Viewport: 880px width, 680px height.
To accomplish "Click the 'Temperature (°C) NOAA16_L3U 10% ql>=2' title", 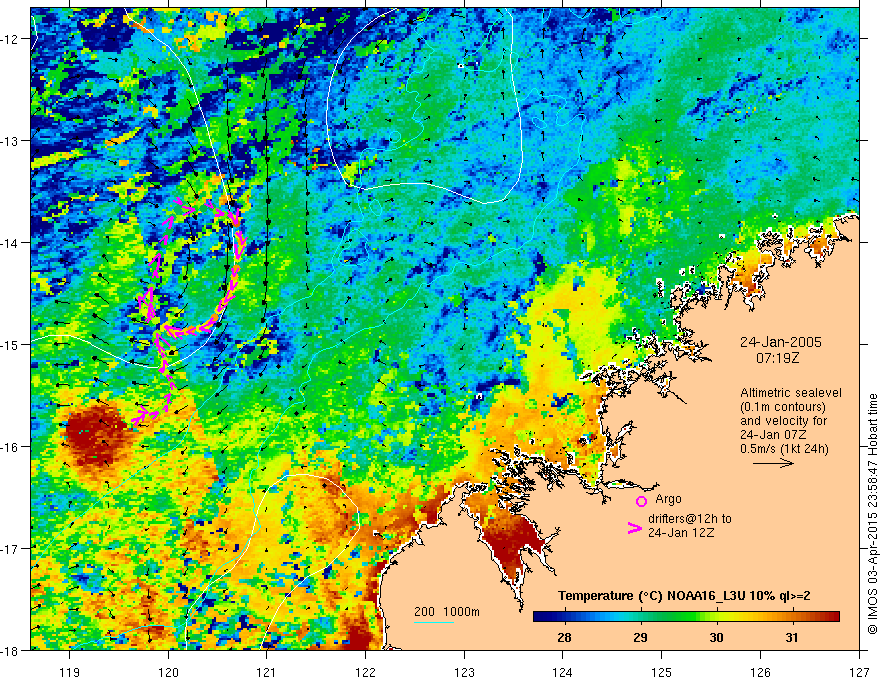I will [x=684, y=596].
